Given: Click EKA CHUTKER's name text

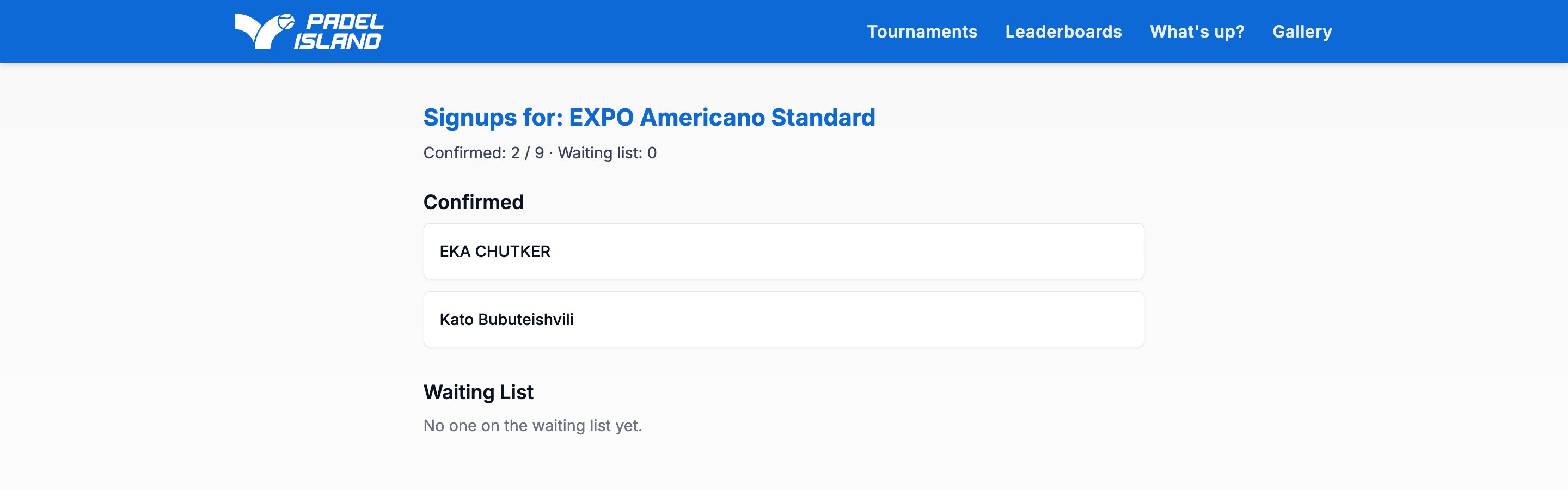Looking at the screenshot, I should click(x=495, y=251).
